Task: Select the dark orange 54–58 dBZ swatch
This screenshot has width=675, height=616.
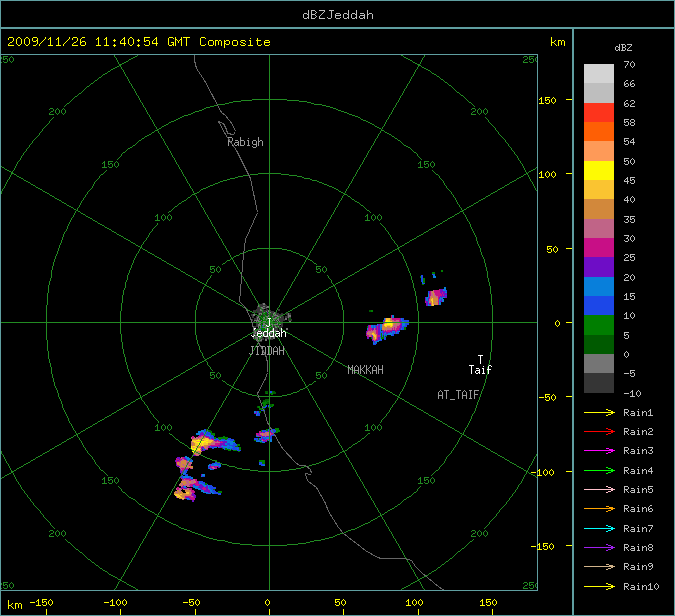Action: 599,131
